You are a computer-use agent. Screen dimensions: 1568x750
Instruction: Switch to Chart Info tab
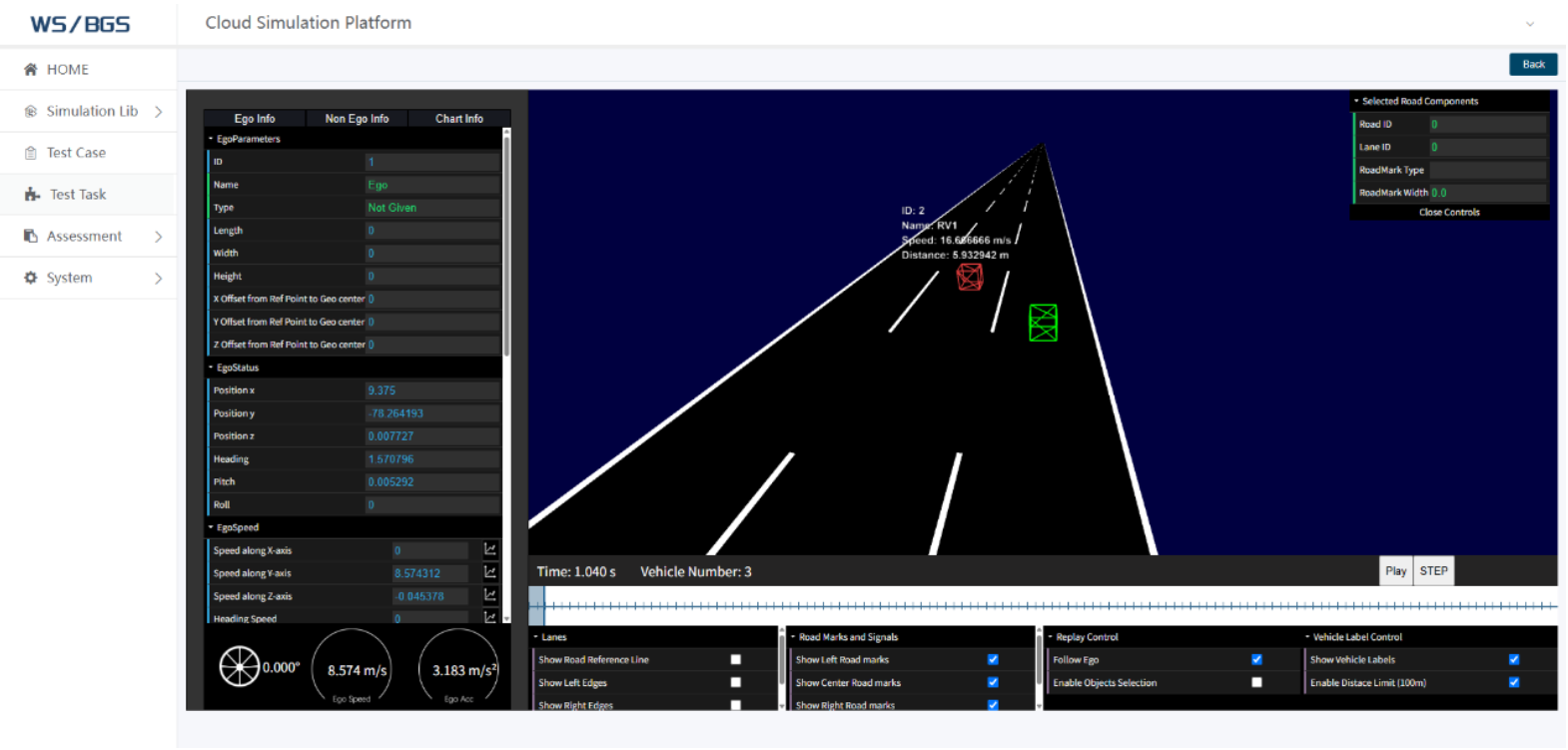[x=459, y=118]
